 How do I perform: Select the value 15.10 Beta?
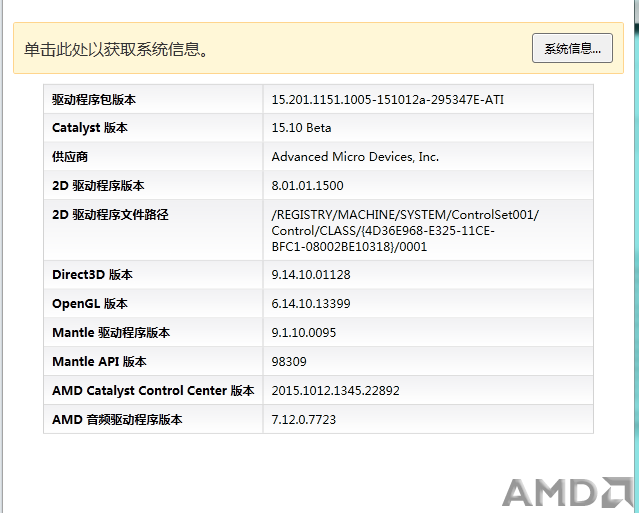click(301, 128)
